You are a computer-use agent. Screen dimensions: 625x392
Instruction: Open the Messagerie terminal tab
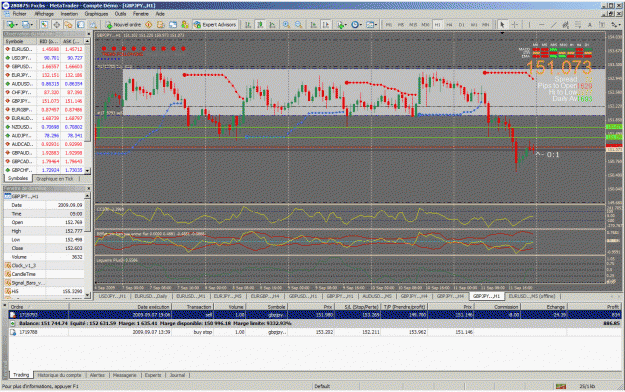point(125,375)
